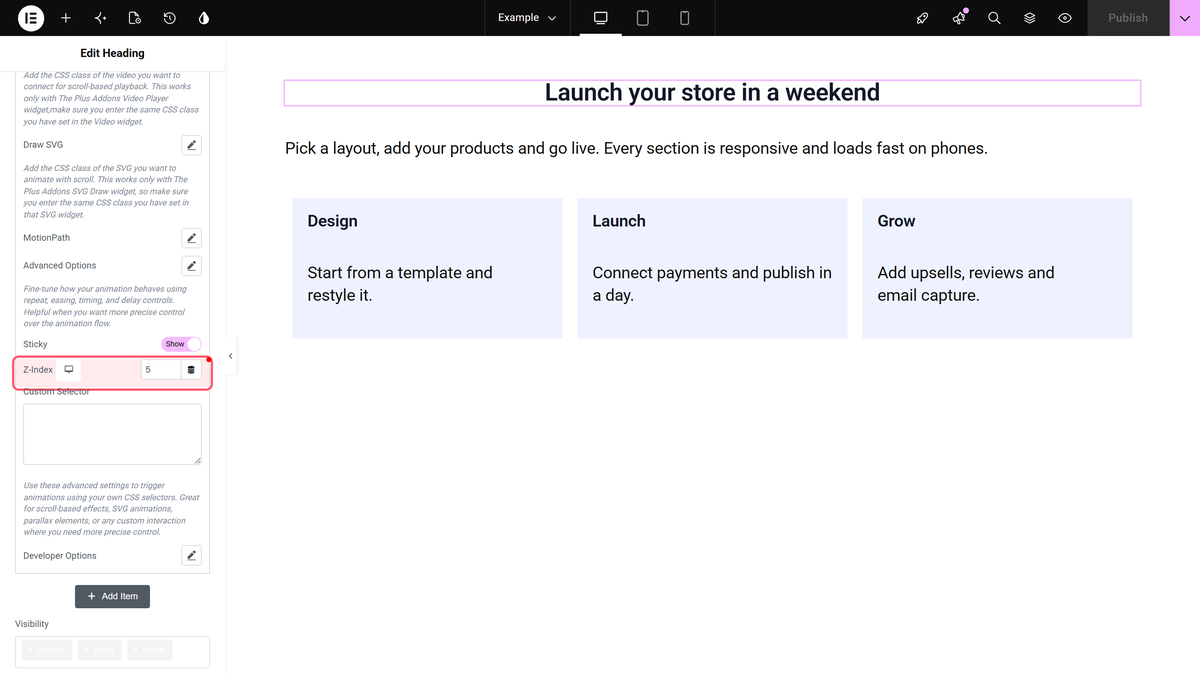Click 'Connect payments and publish in a day.' text
The image size is (1200, 675).
pos(712,284)
